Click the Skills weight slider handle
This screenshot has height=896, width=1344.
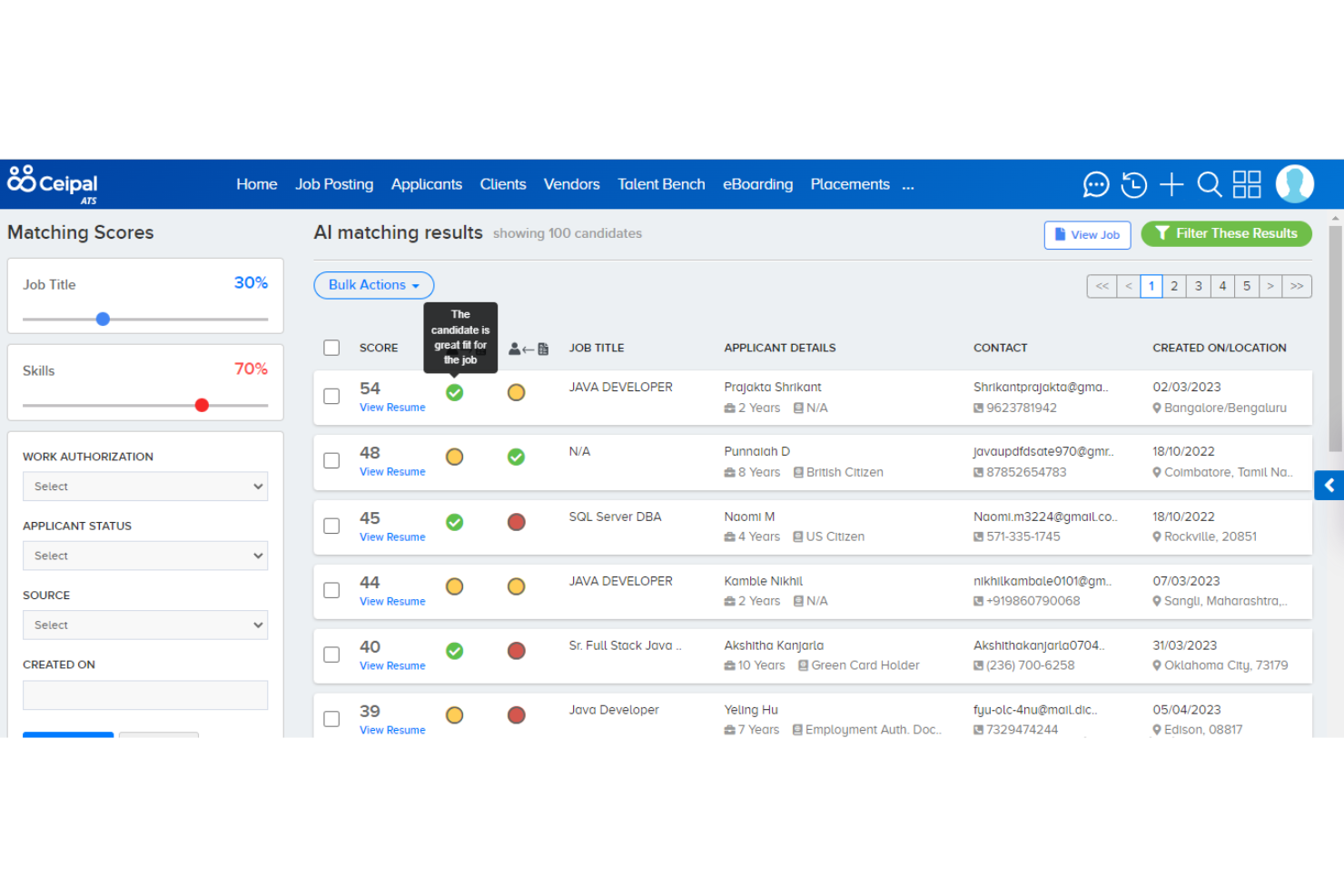[x=202, y=406]
